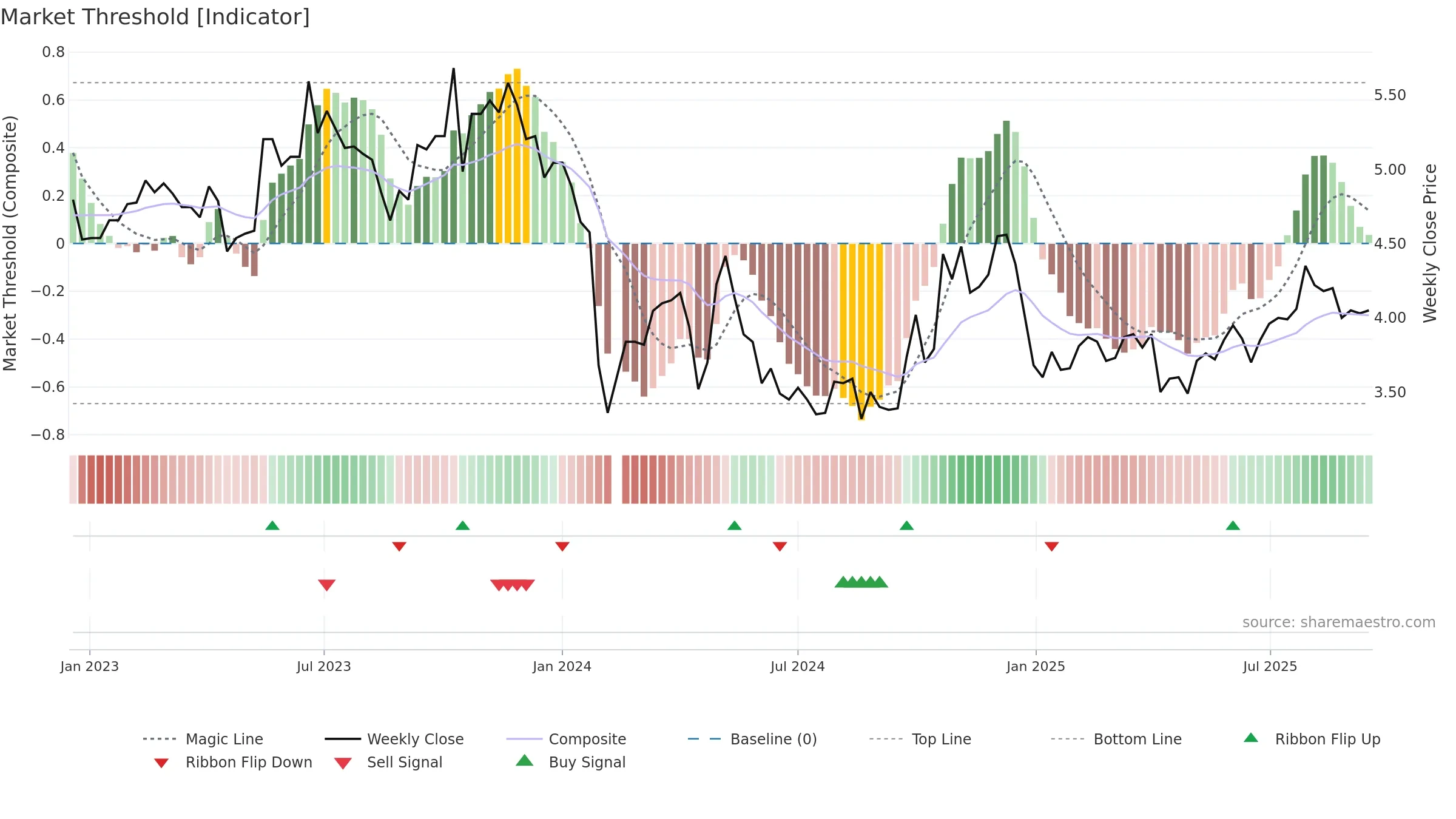Click the −0.2 left axis tick label
The height and width of the screenshot is (819, 1456).
point(48,291)
